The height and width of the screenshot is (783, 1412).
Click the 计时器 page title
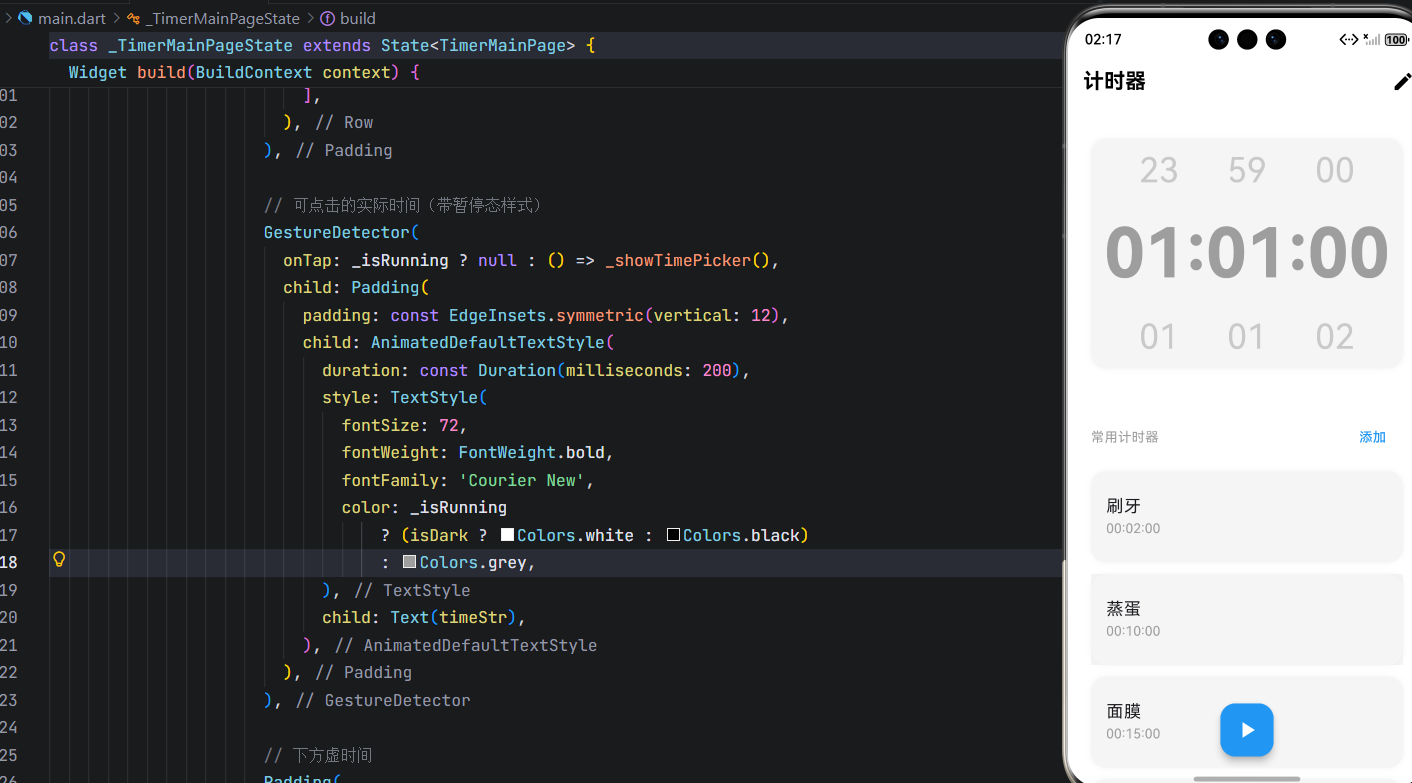tap(1115, 82)
